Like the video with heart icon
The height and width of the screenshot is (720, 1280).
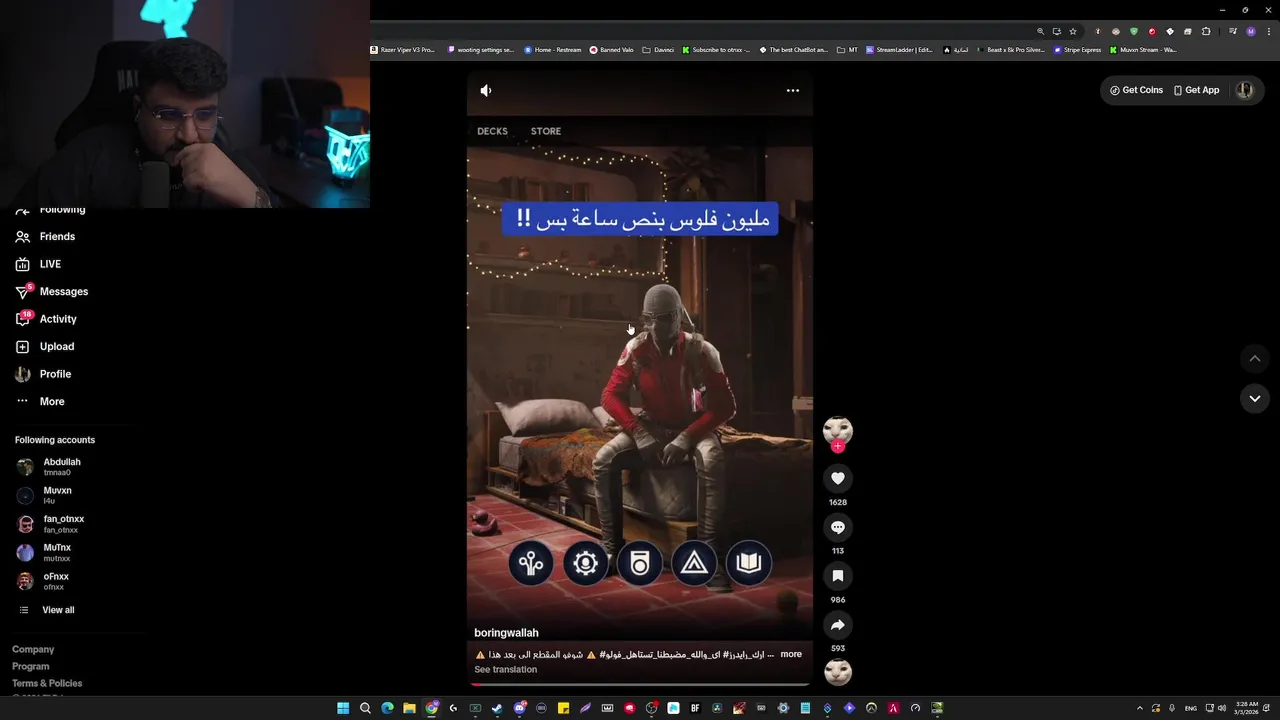pyautogui.click(x=838, y=478)
